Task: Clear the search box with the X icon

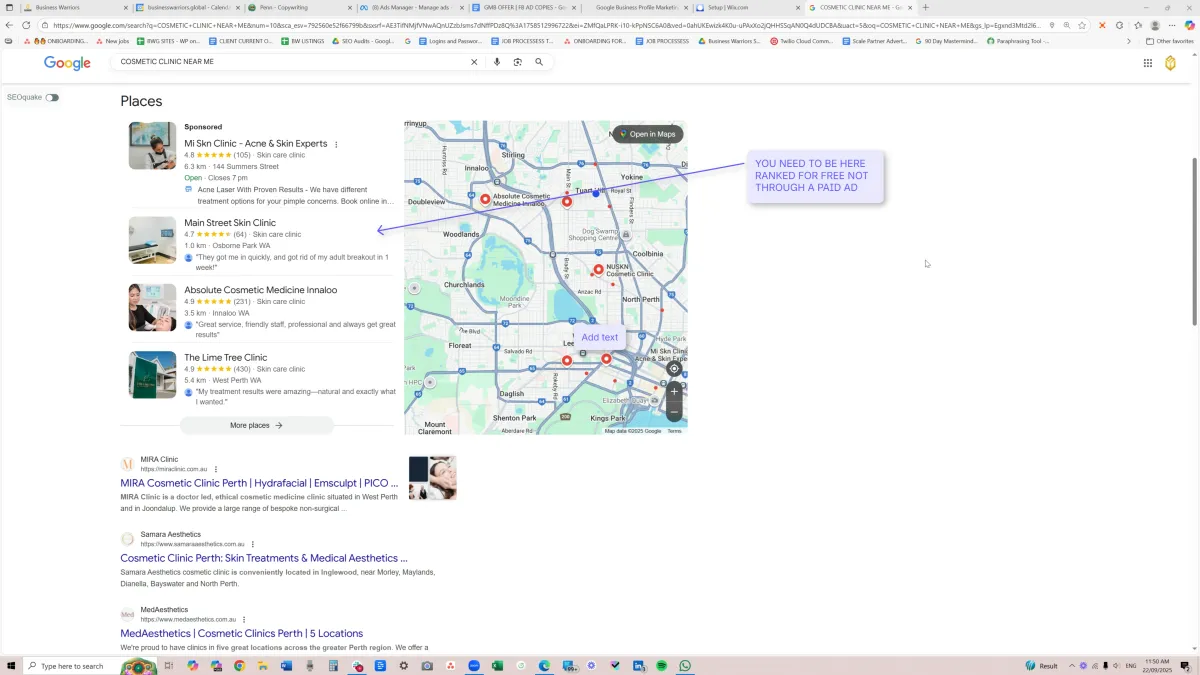Action: click(474, 62)
